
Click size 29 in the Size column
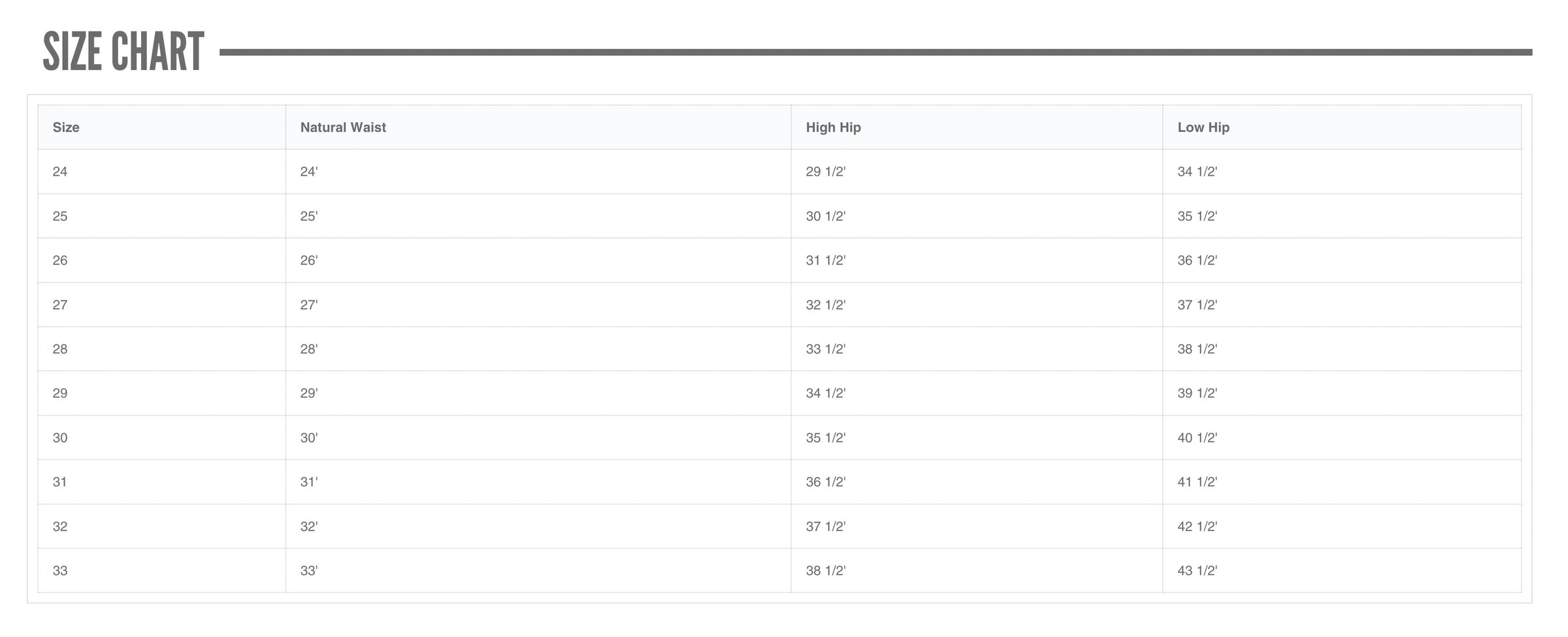(60, 393)
